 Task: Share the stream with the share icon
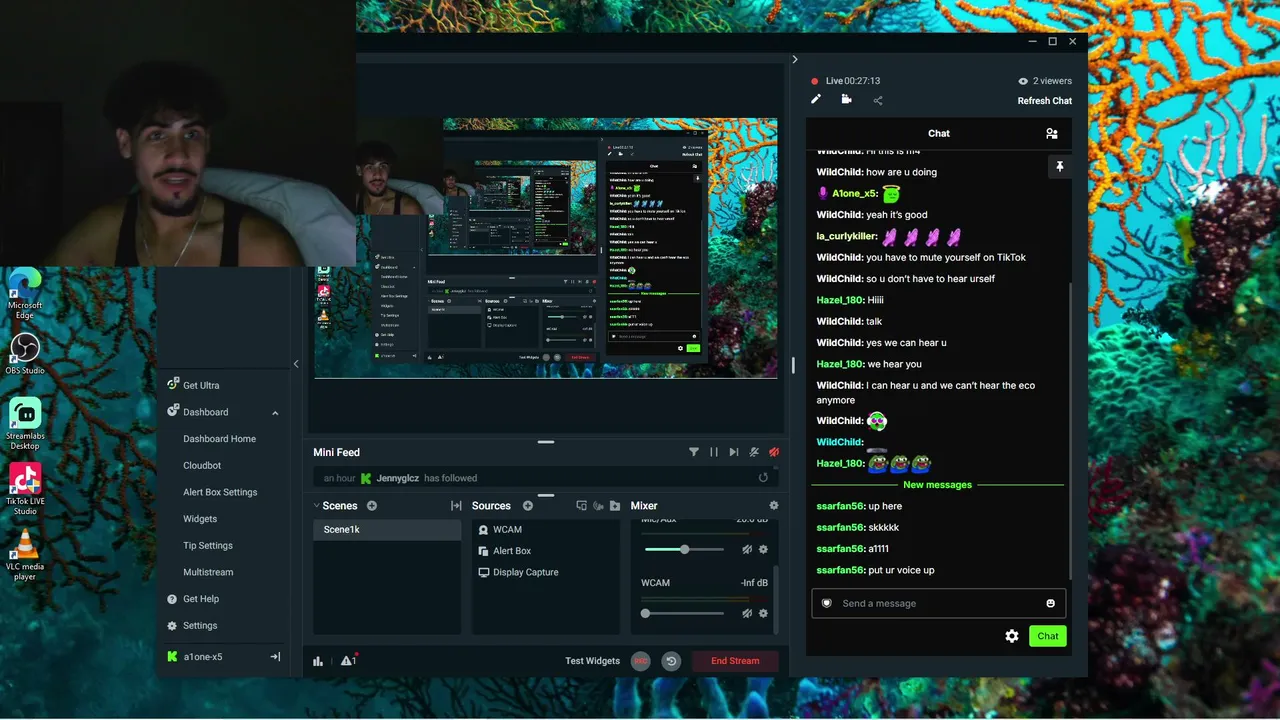pos(878,100)
